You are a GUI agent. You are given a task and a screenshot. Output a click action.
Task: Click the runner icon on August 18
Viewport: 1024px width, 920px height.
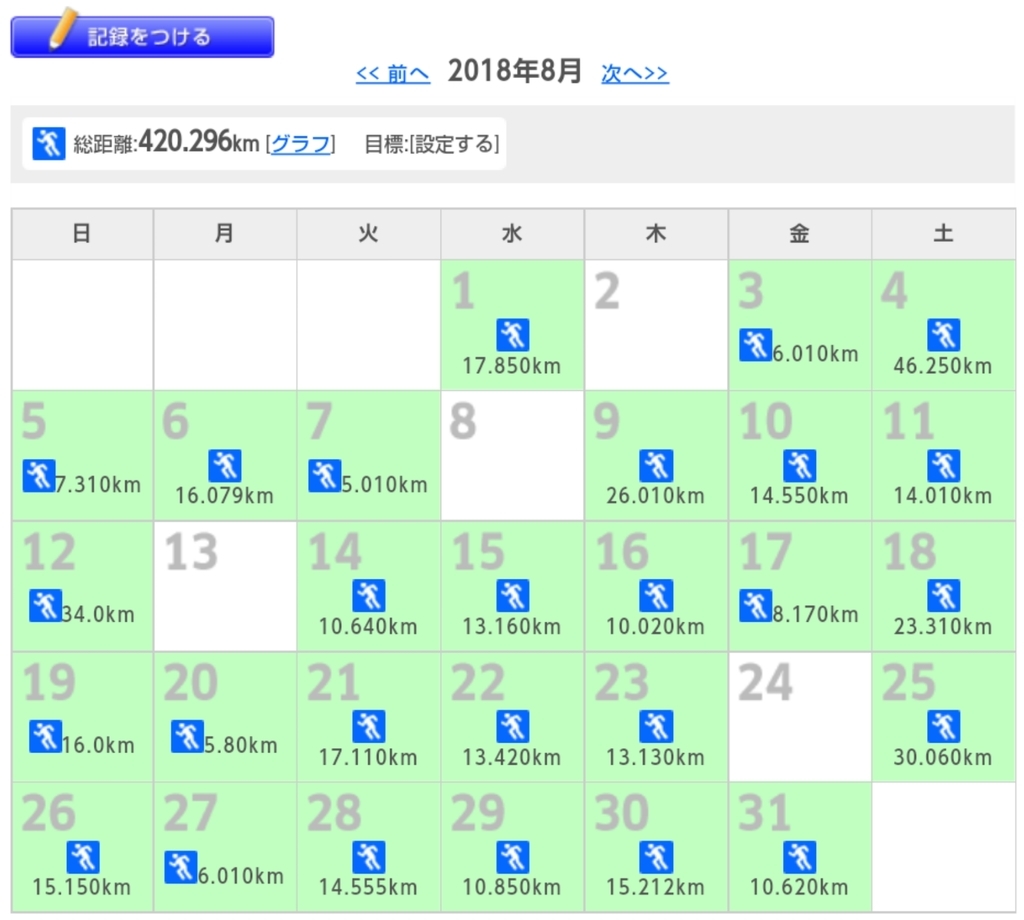coord(944,595)
